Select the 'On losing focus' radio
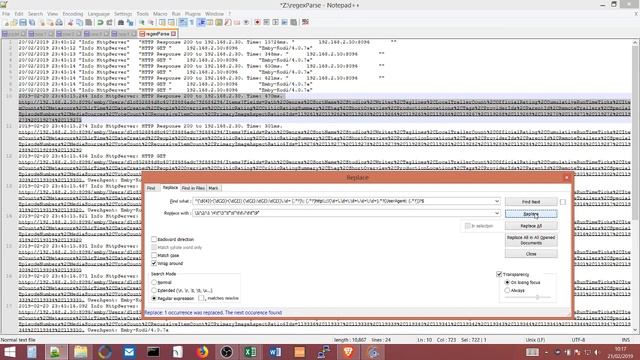This screenshot has width=640, height=360. (507, 282)
